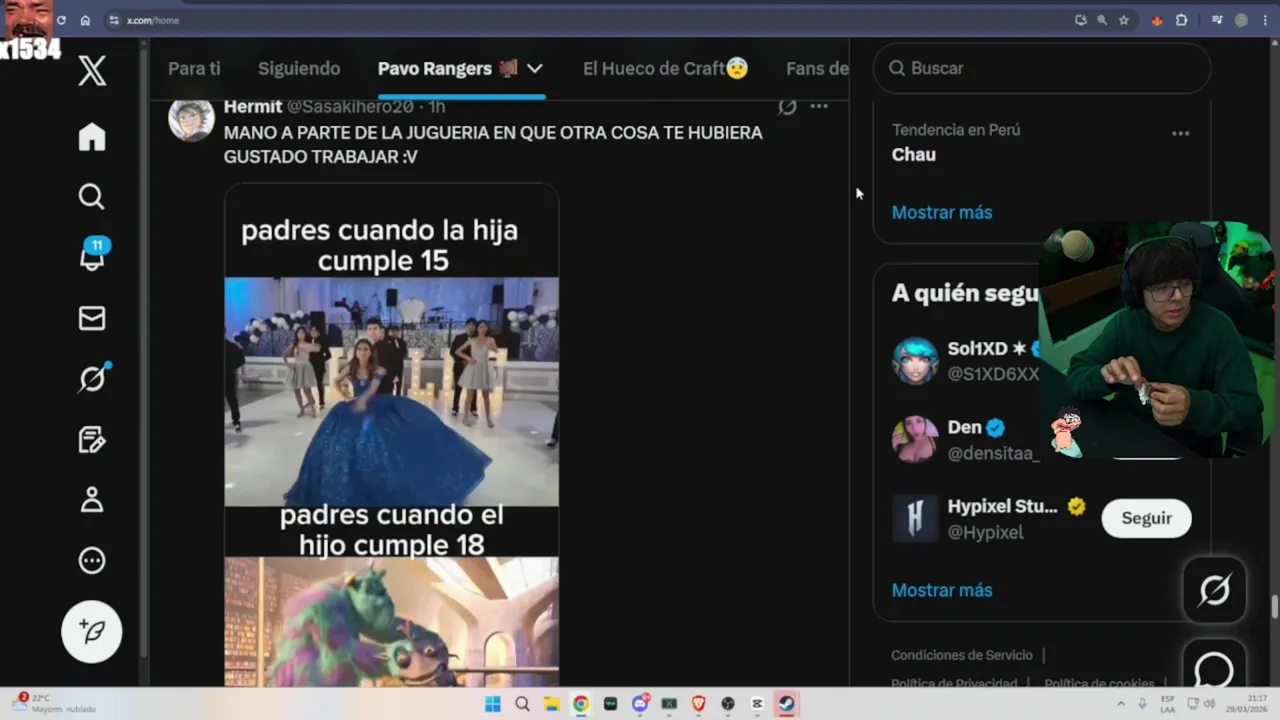
Task: Open Grok from the left sidebar
Action: click(x=92, y=379)
